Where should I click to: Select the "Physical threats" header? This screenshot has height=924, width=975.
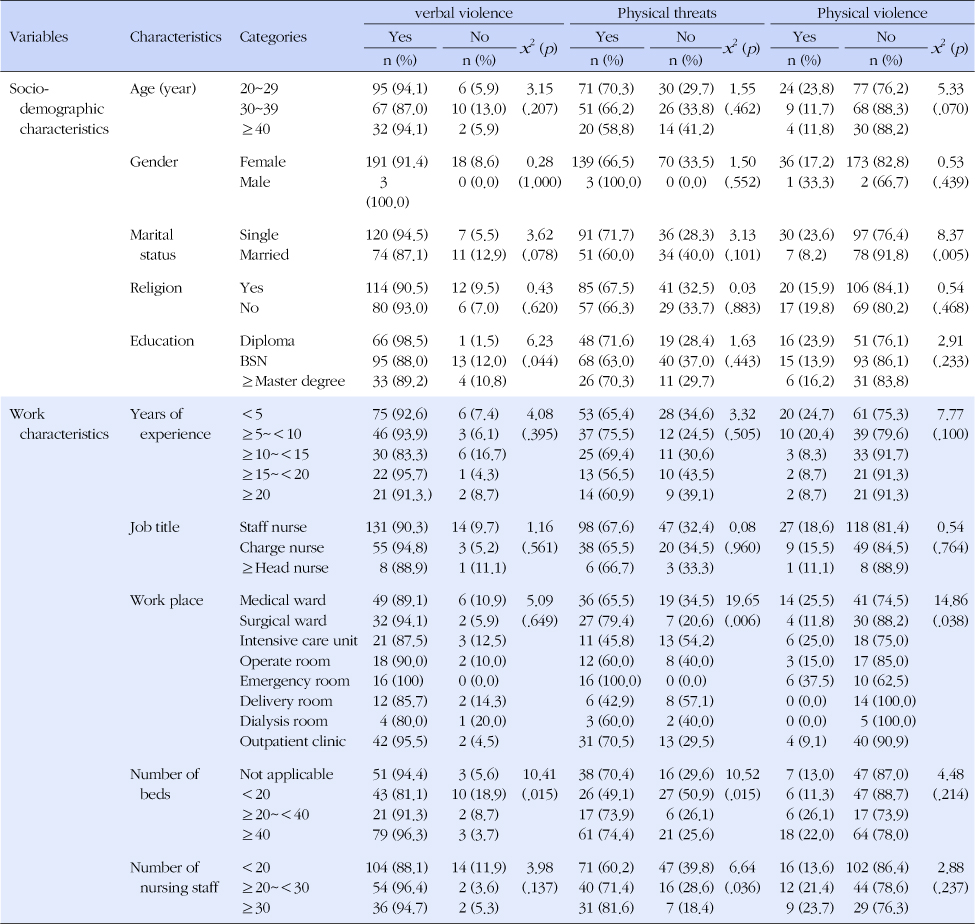pos(667,13)
